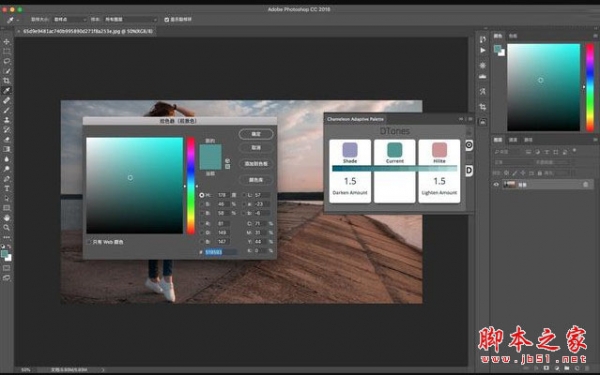This screenshot has width=600, height=375.
Task: Select the G green radio button
Action: pos(202,232)
